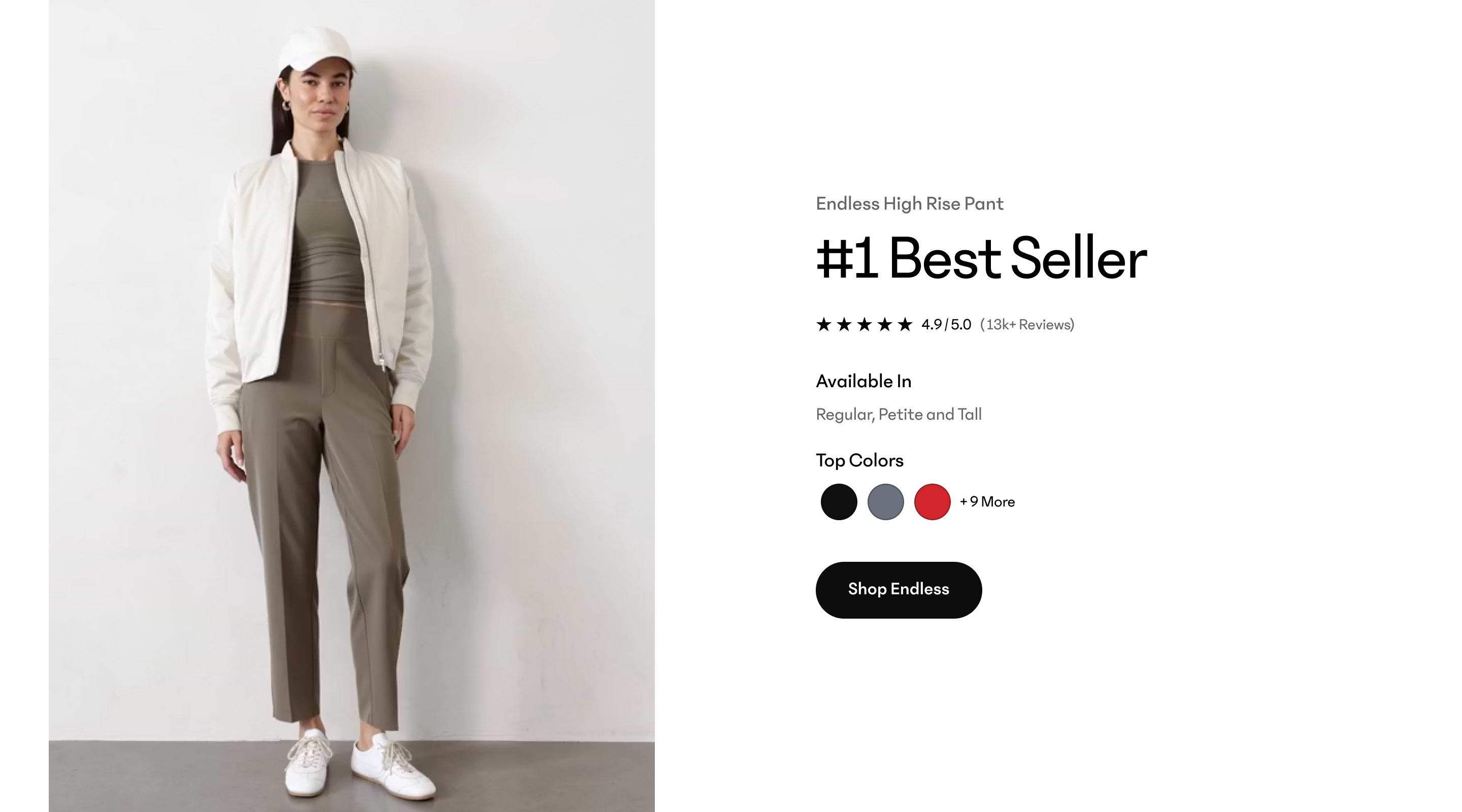The height and width of the screenshot is (812, 1462).
Task: Select the fifth star next to the score
Action: coord(906,325)
